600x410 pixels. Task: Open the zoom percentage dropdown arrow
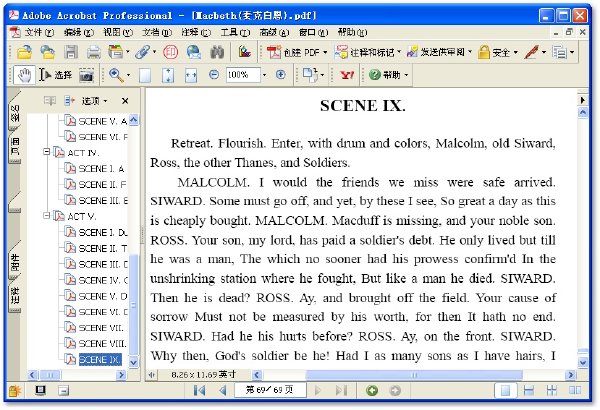pos(264,75)
